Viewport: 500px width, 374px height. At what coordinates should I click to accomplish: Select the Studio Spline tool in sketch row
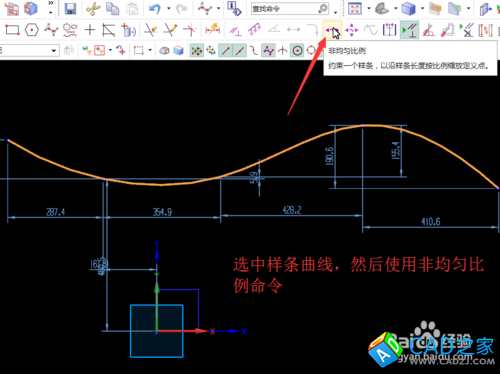click(51, 30)
